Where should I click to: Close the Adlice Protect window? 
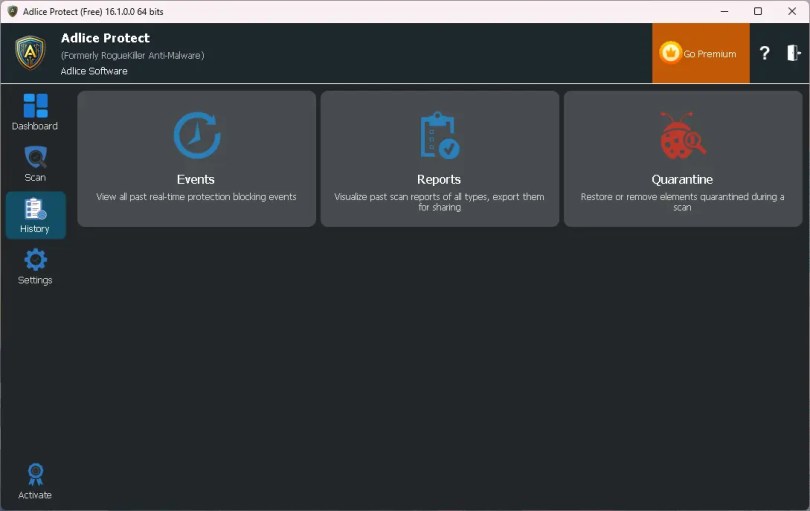792,11
